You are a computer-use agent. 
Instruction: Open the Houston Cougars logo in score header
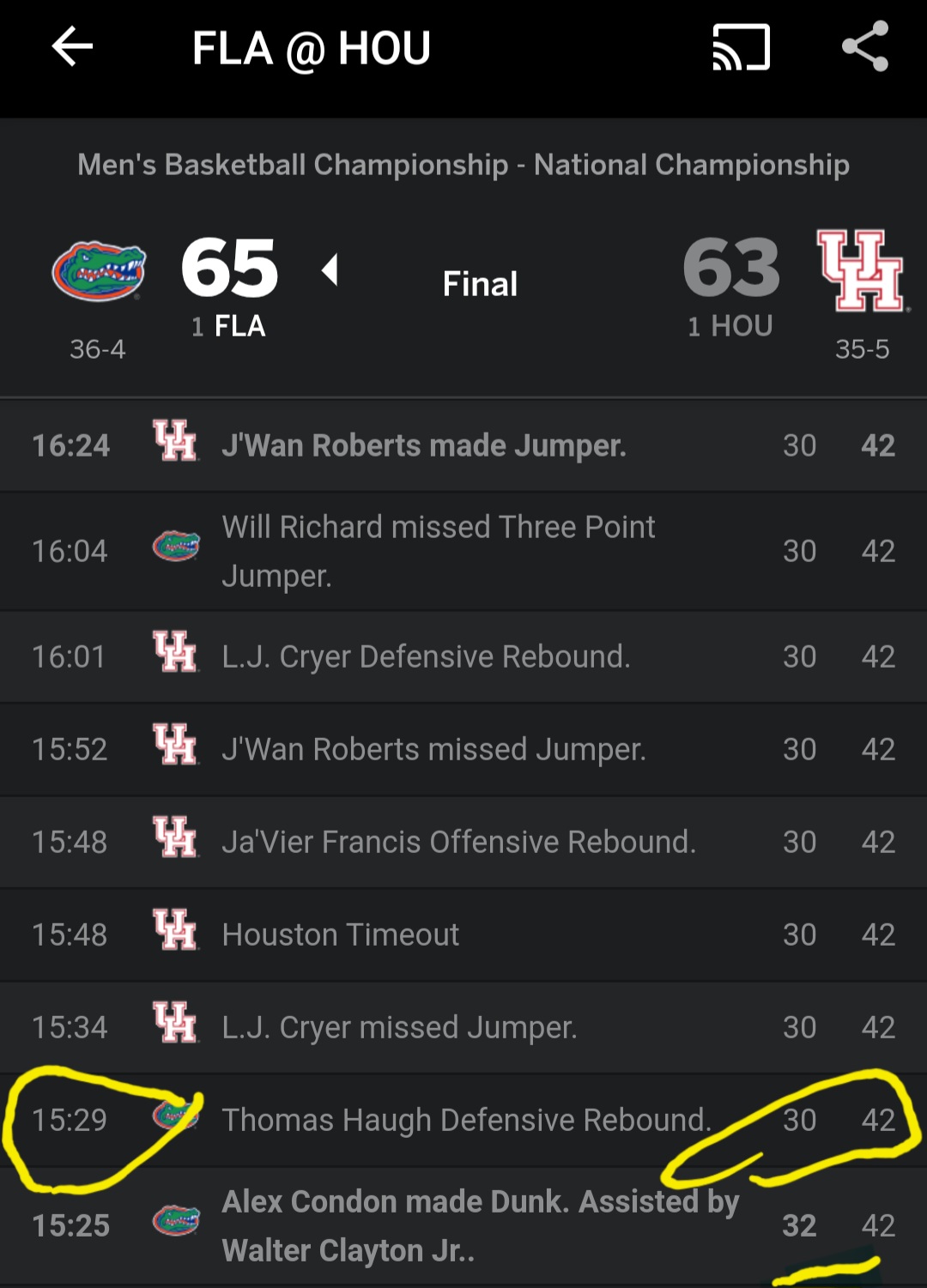(x=860, y=270)
